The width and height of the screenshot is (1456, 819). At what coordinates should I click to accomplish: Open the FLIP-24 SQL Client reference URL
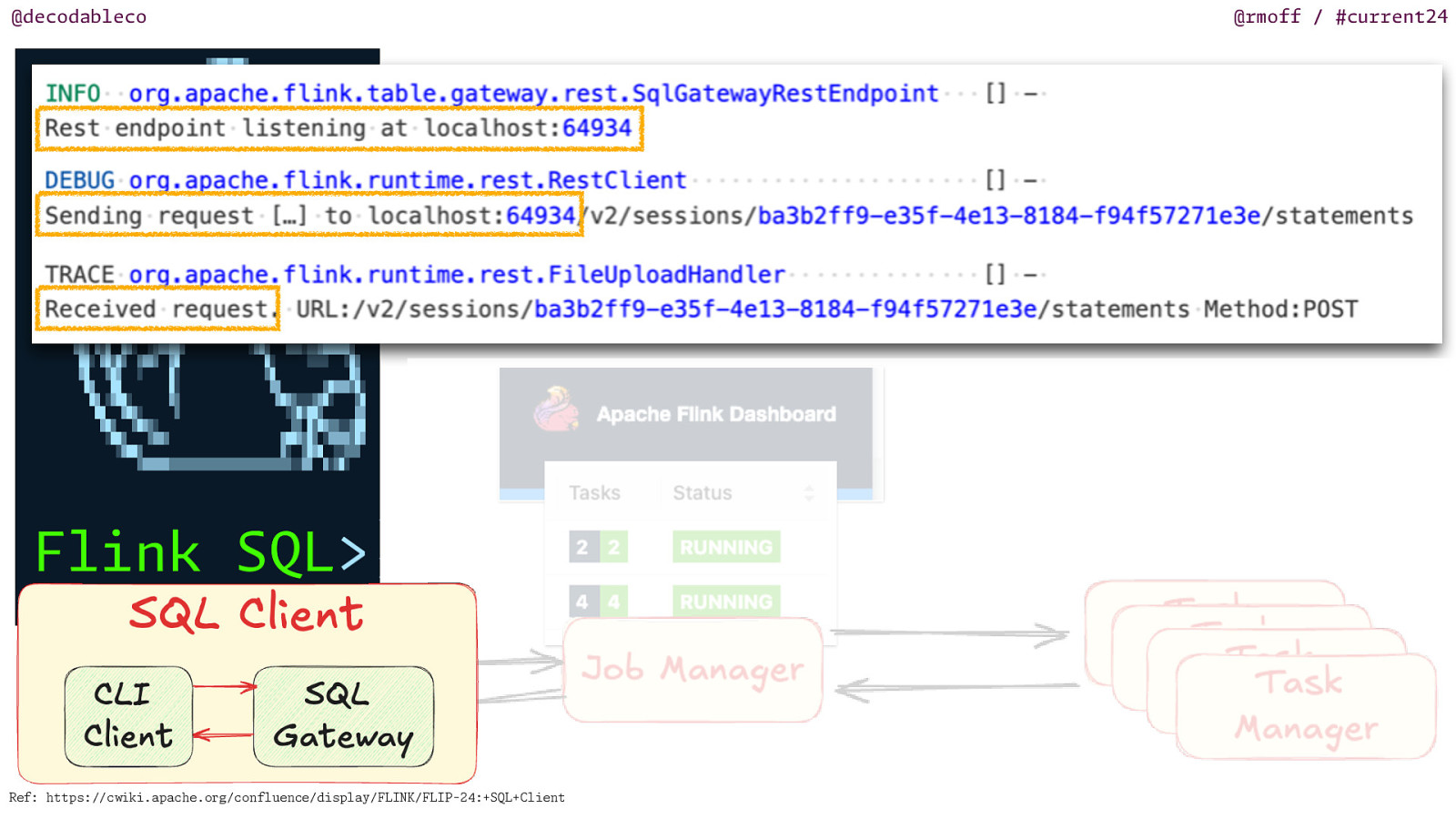coord(305,797)
